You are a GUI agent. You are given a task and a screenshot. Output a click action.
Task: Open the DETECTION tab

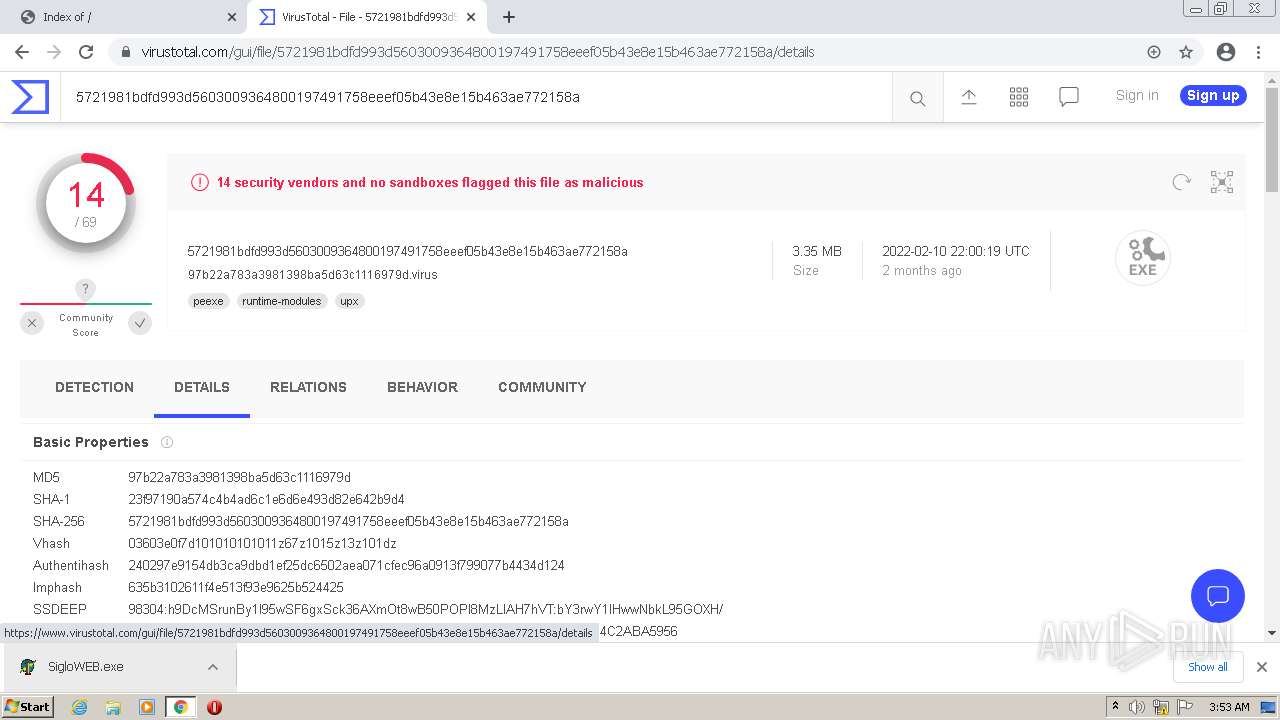pyautogui.click(x=94, y=387)
